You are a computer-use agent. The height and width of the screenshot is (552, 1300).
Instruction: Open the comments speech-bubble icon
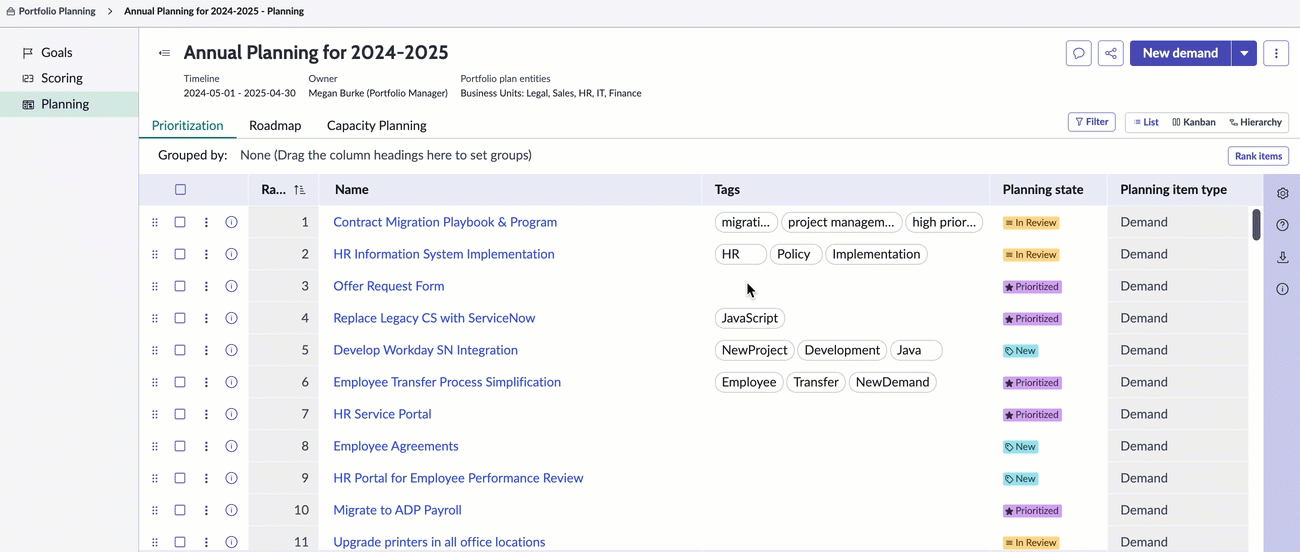tap(1079, 53)
